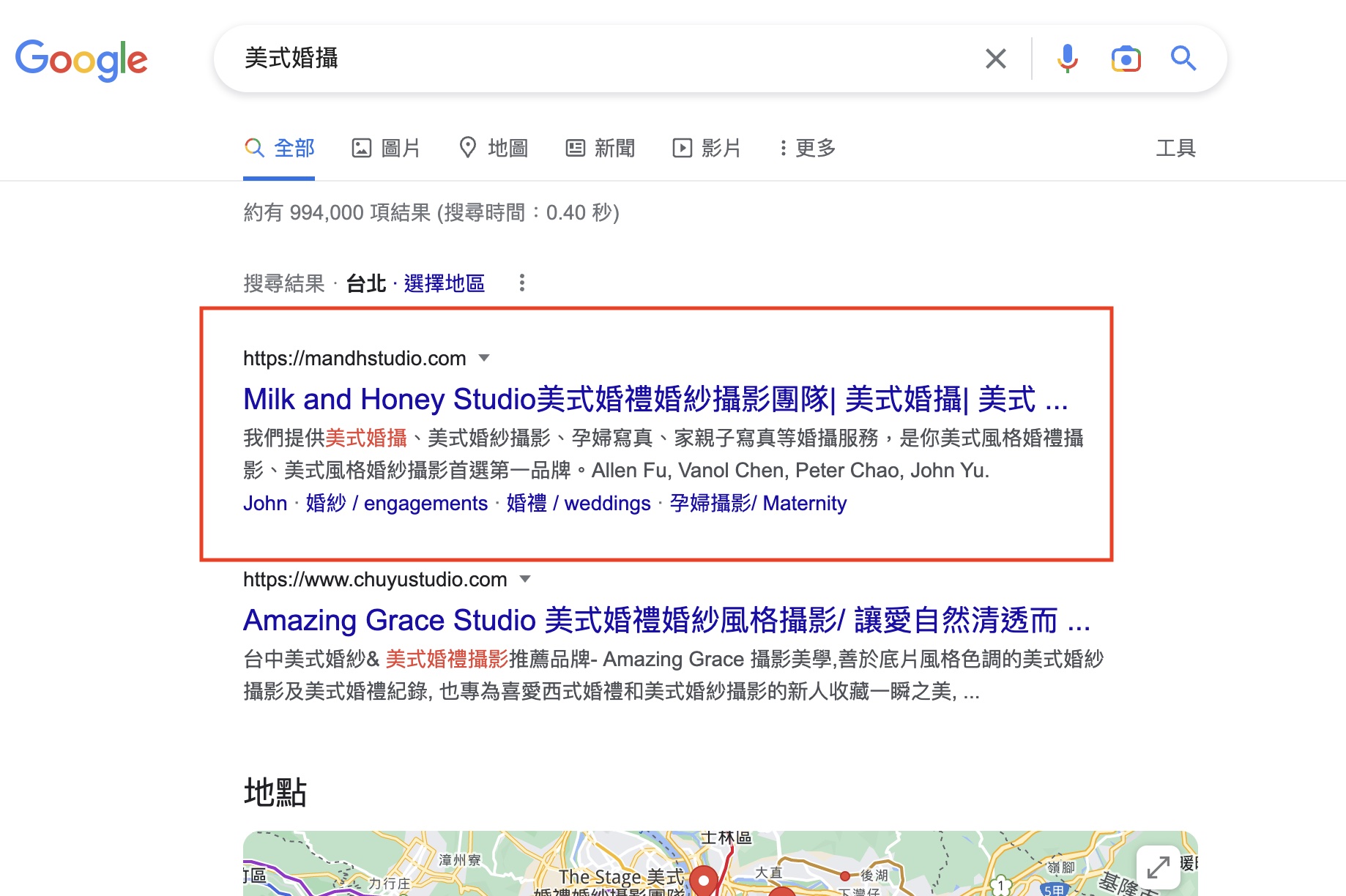Switch to the 圖片 tab
The width and height of the screenshot is (1346, 896).
386,149
